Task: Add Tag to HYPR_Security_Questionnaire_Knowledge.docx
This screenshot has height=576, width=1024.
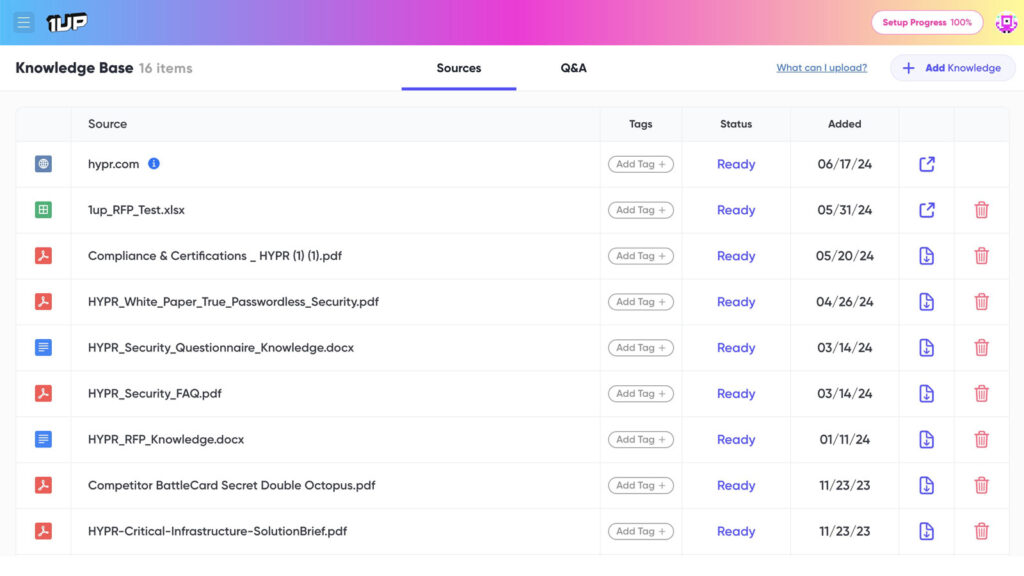Action: click(x=641, y=347)
